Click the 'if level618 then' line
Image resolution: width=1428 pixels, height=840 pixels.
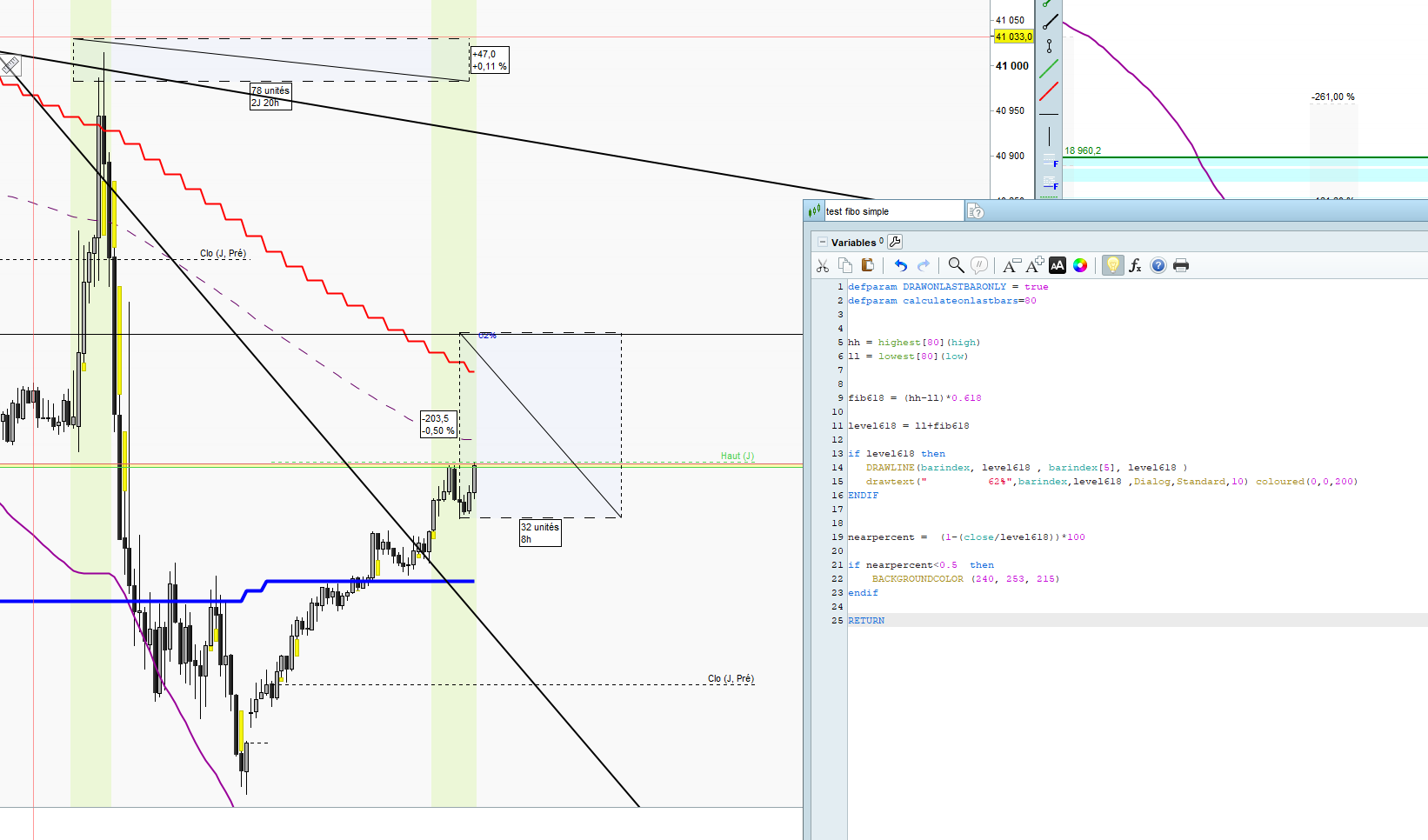[897, 454]
